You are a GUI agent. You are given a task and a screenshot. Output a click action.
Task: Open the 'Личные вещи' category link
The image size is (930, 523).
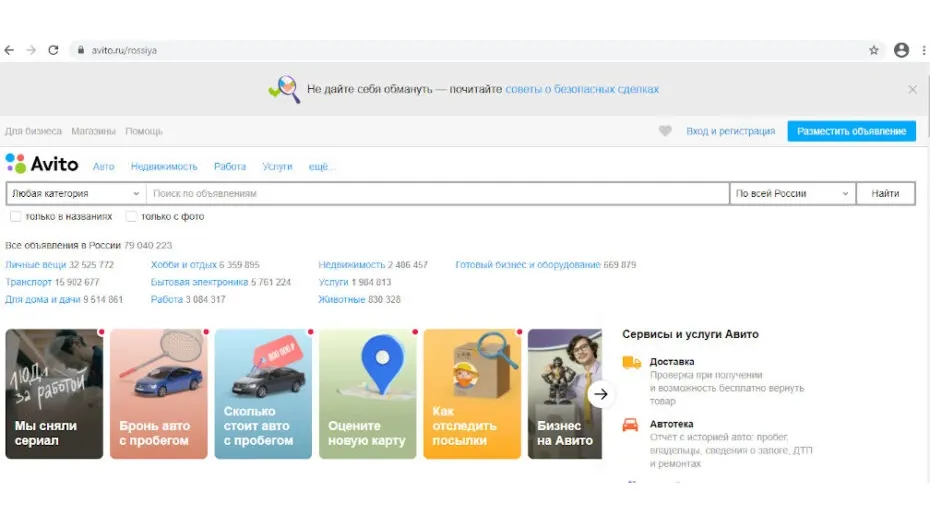tap(36, 265)
